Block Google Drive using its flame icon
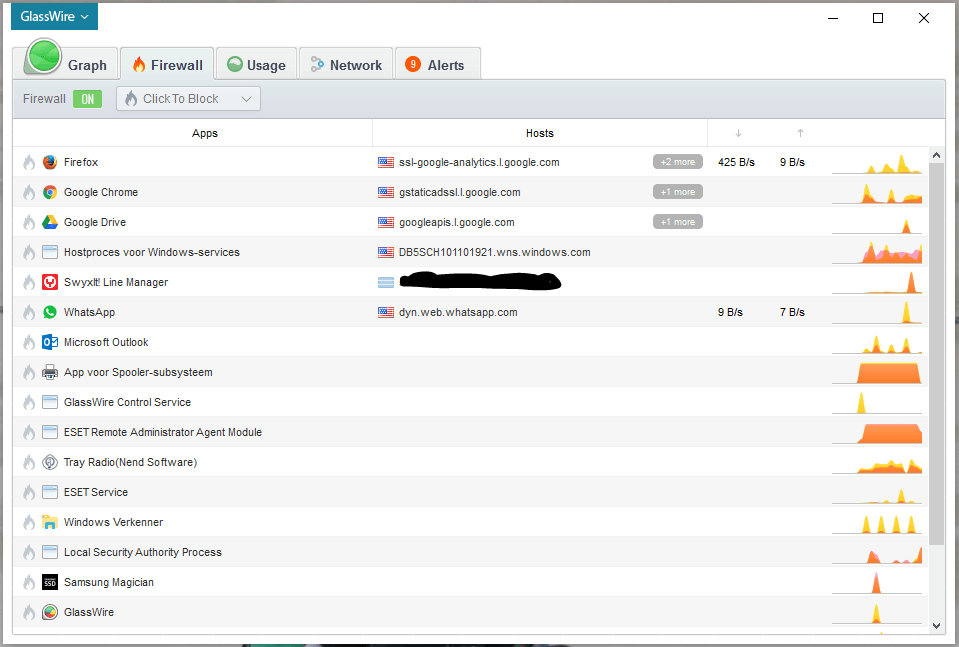 point(29,222)
